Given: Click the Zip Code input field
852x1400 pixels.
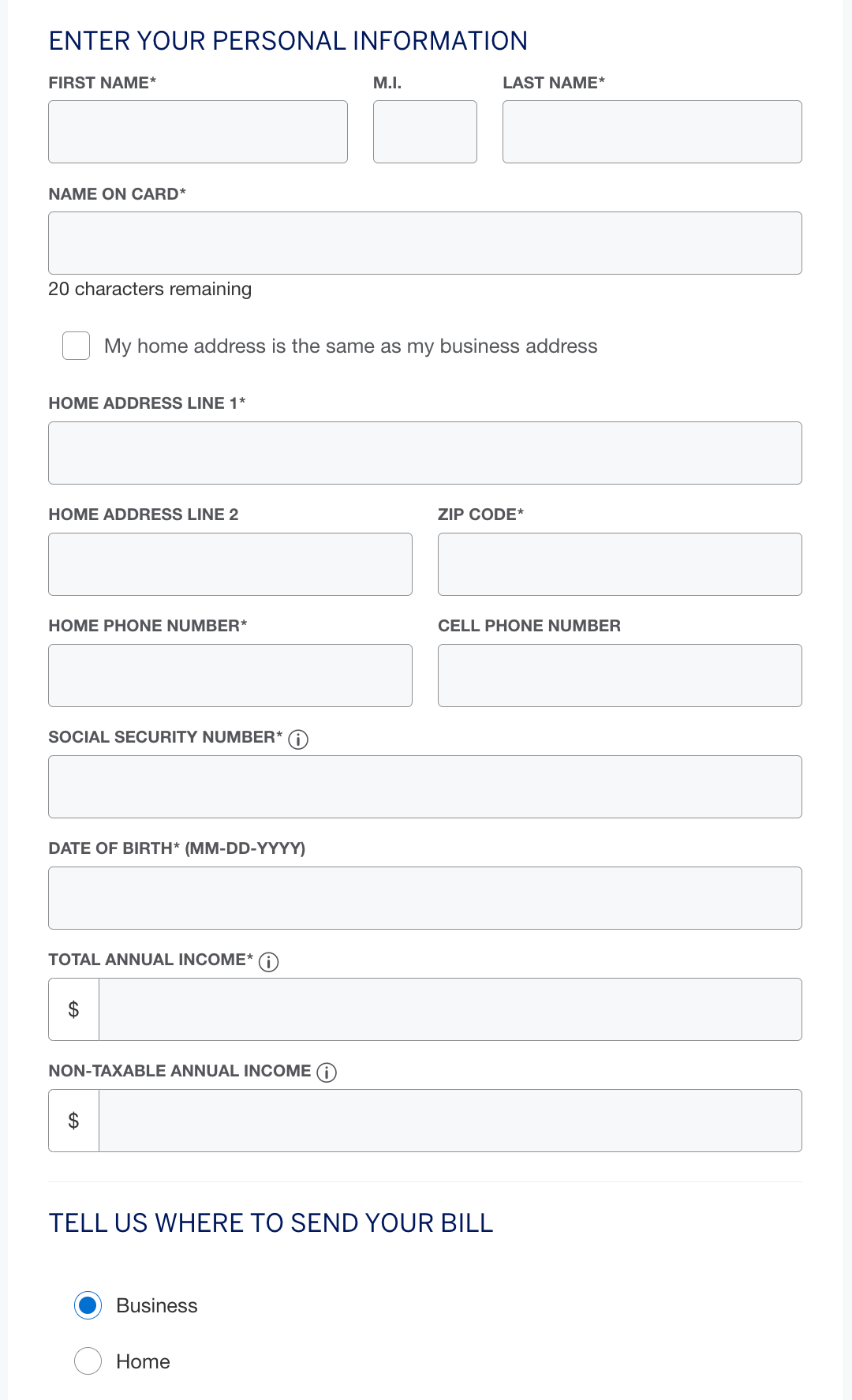Looking at the screenshot, I should pyautogui.click(x=620, y=563).
